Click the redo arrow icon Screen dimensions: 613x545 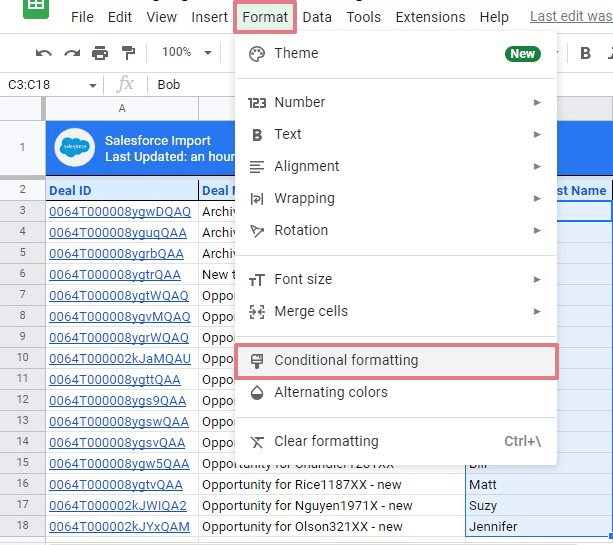(71, 53)
